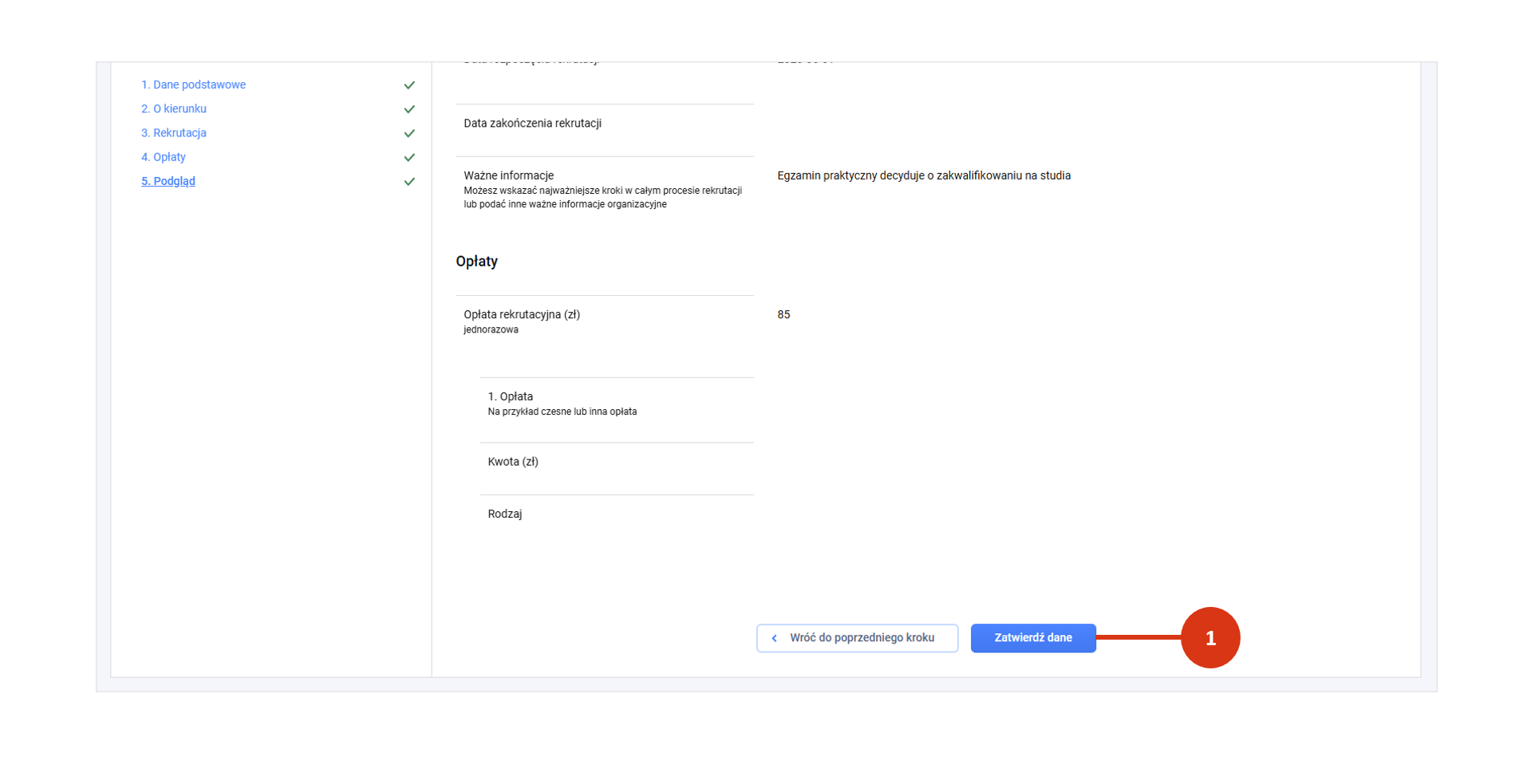Viewport: 1531px width, 784px height.
Task: Open step 1. Dane podstawowe
Action: pos(193,85)
